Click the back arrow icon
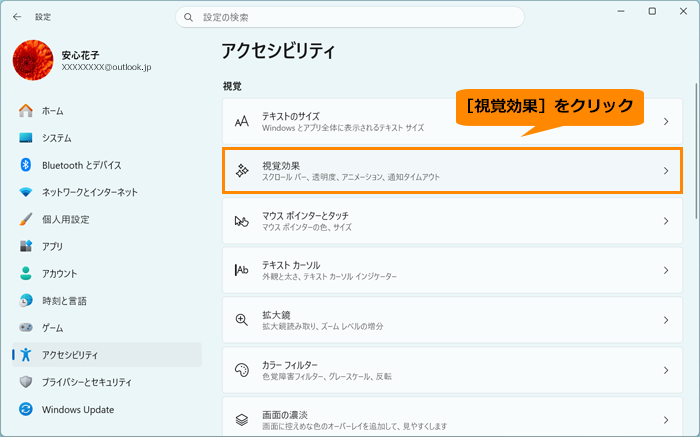The width and height of the screenshot is (700, 437). (17, 17)
